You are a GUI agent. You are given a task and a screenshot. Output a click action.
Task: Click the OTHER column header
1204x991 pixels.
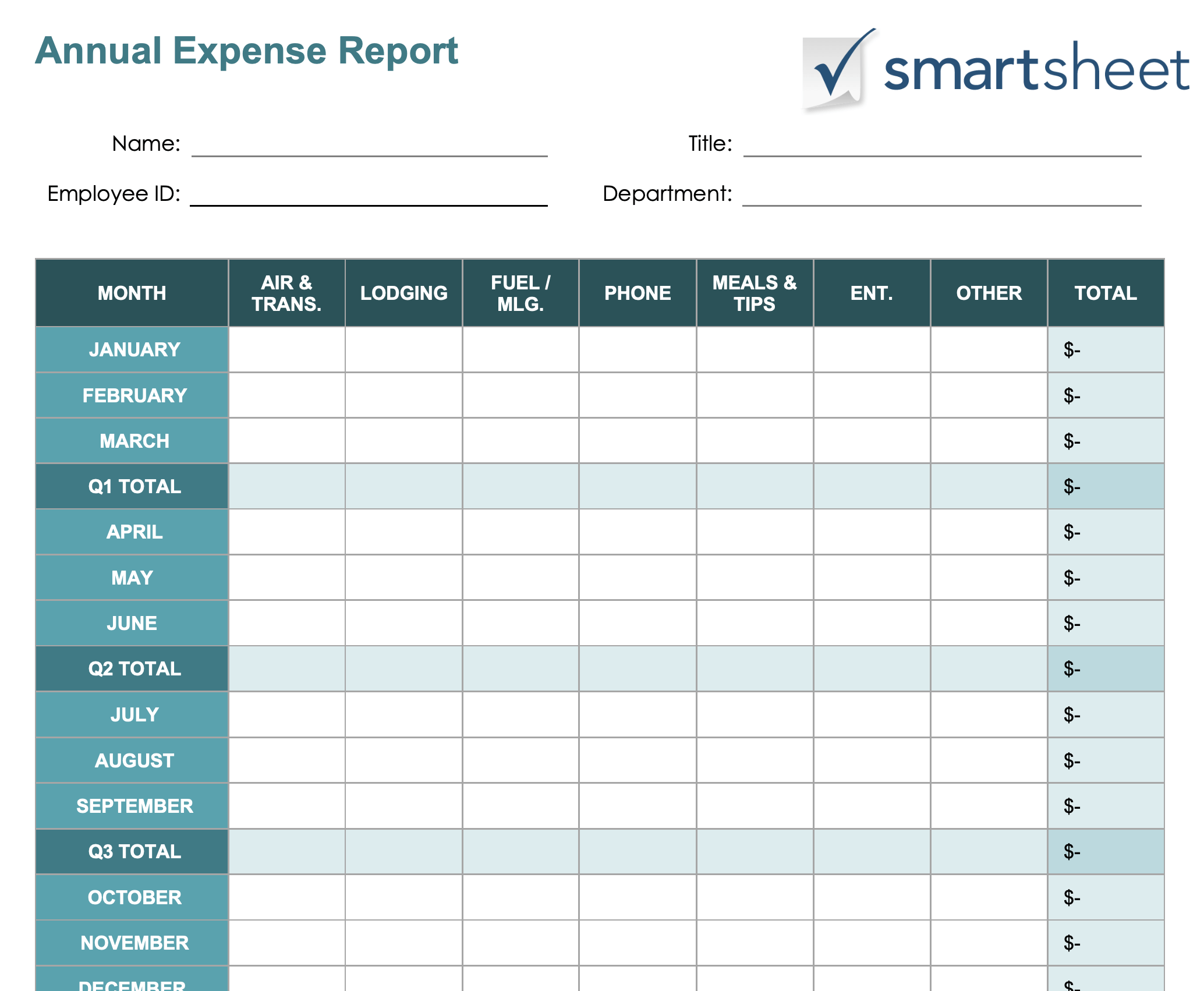pos(988,293)
